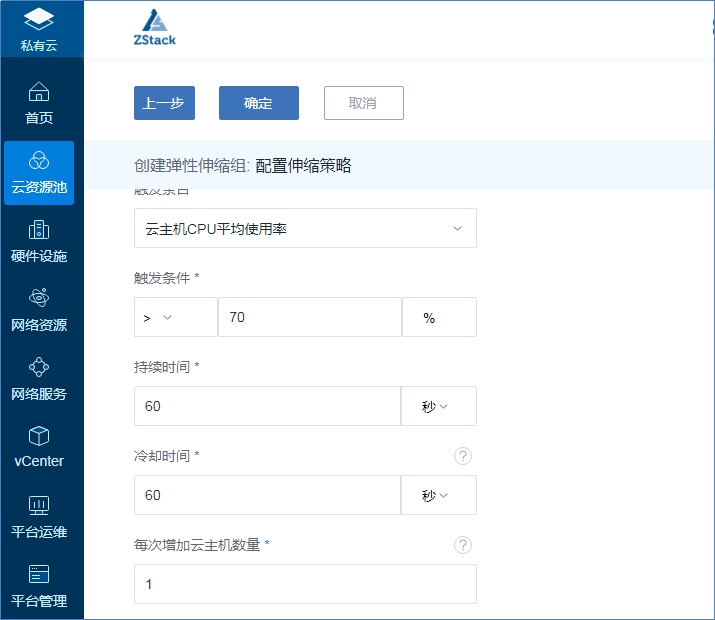This screenshot has width=715, height=620.
Task: Click 触发条件 label text
Action: pyautogui.click(x=162, y=278)
